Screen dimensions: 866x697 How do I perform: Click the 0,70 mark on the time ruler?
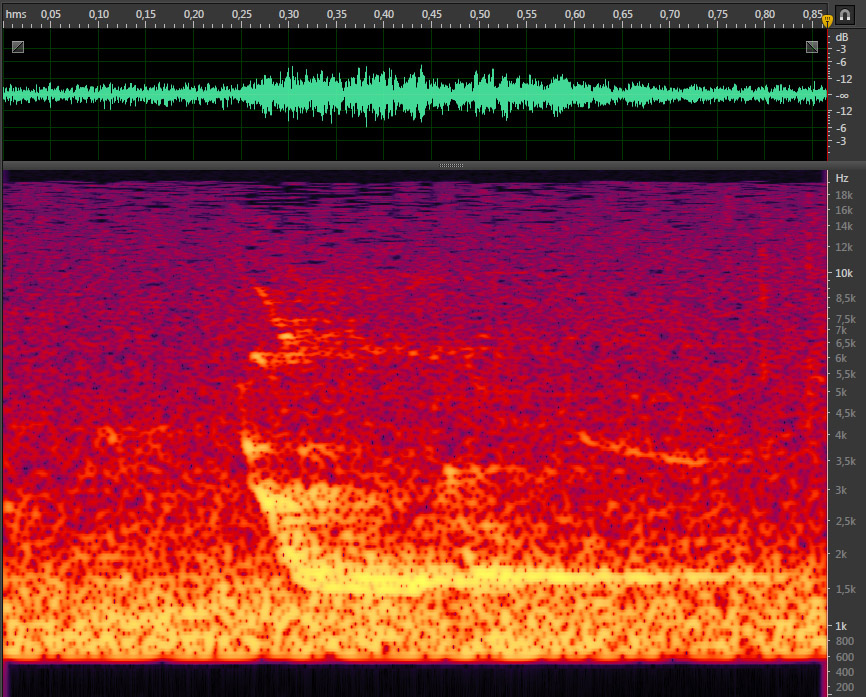click(670, 14)
